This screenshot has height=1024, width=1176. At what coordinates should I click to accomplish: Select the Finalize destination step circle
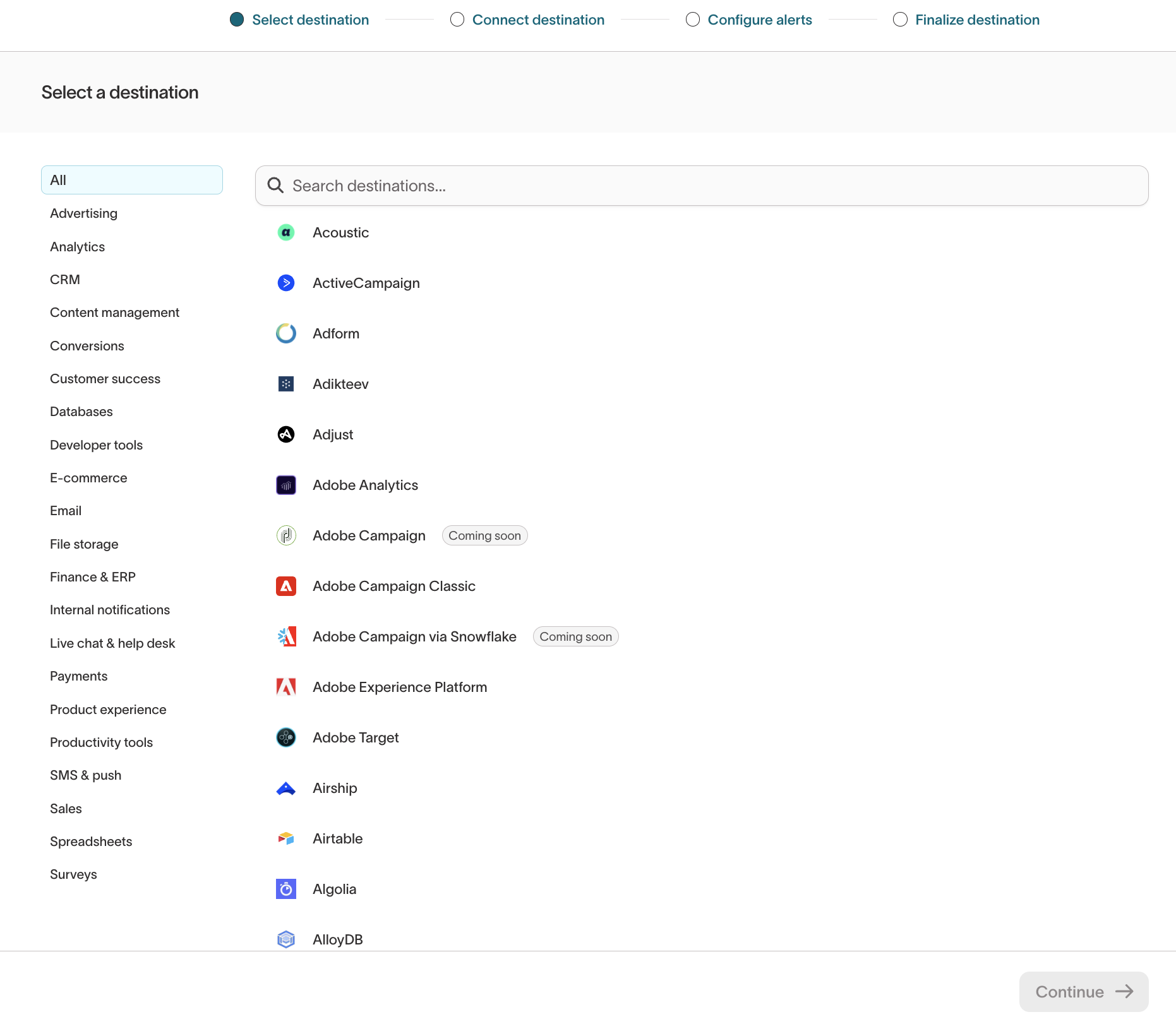(x=900, y=20)
